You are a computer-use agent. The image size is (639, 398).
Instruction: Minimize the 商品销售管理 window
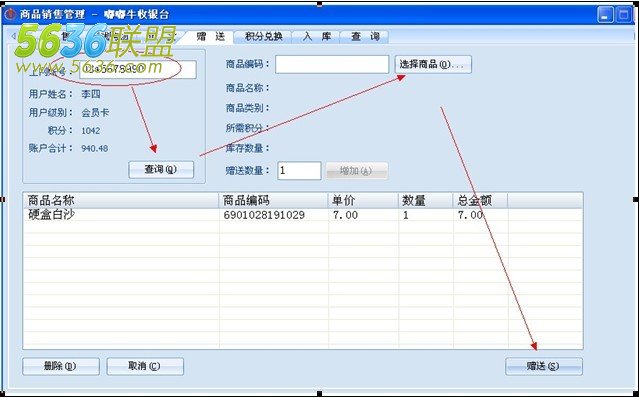click(605, 15)
